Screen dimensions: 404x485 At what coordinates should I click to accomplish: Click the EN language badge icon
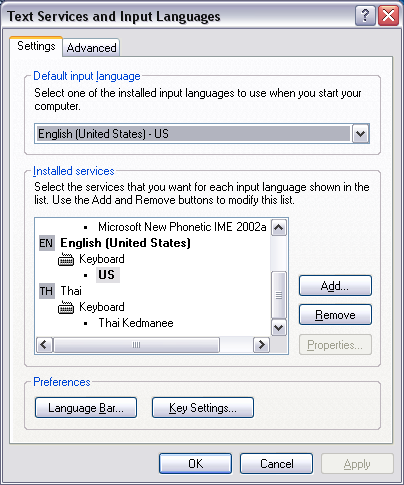point(47,243)
